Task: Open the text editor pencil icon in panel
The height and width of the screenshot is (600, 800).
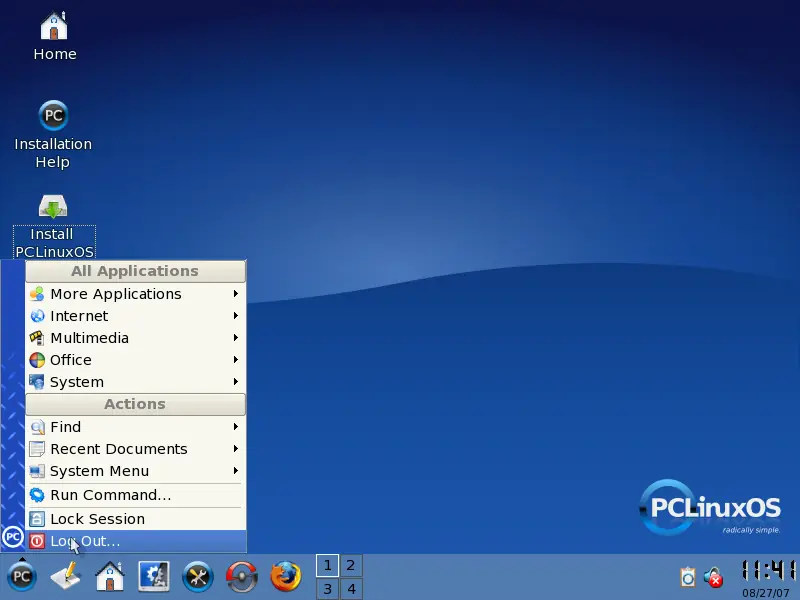Action: pyautogui.click(x=66, y=576)
